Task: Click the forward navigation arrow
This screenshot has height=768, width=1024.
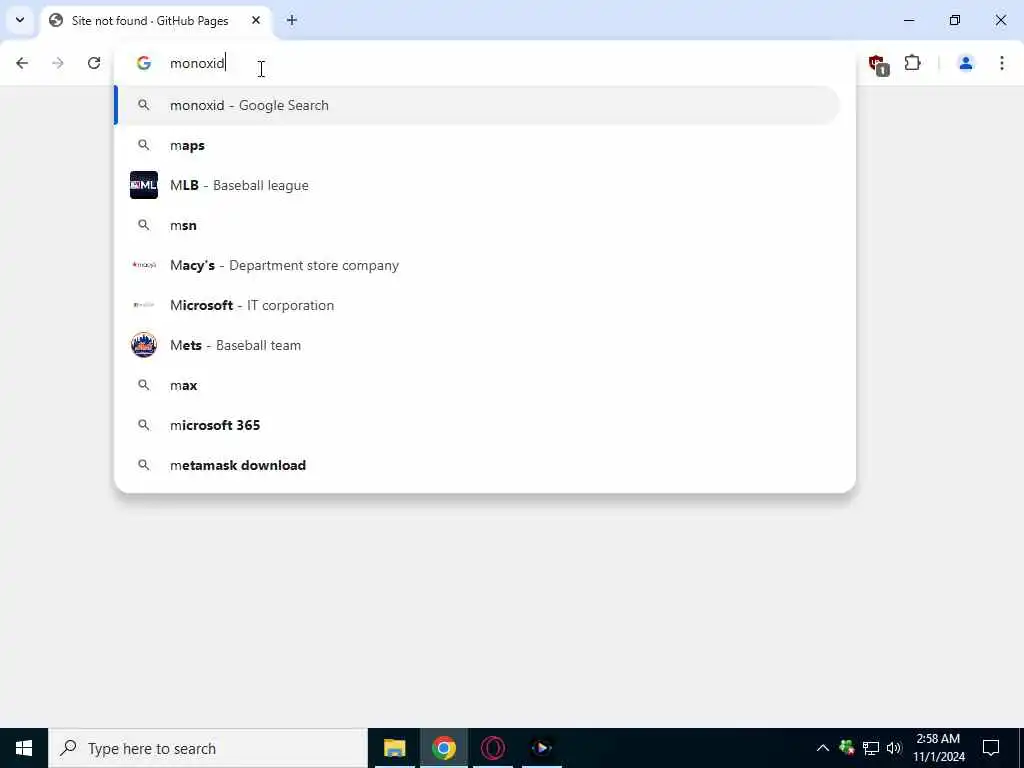Action: 58,63
